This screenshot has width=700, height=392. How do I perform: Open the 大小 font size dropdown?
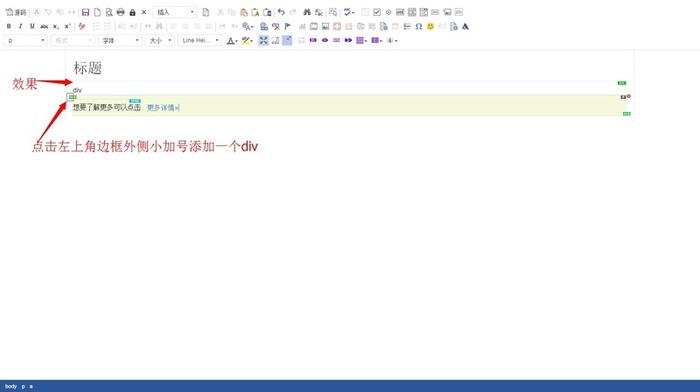tap(160, 41)
